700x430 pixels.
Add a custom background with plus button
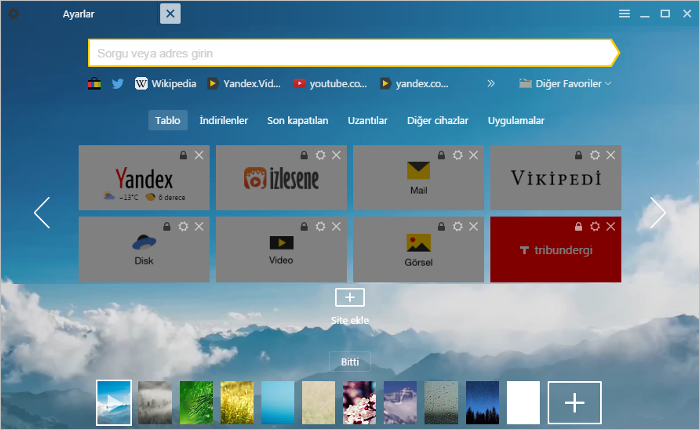pyautogui.click(x=575, y=402)
